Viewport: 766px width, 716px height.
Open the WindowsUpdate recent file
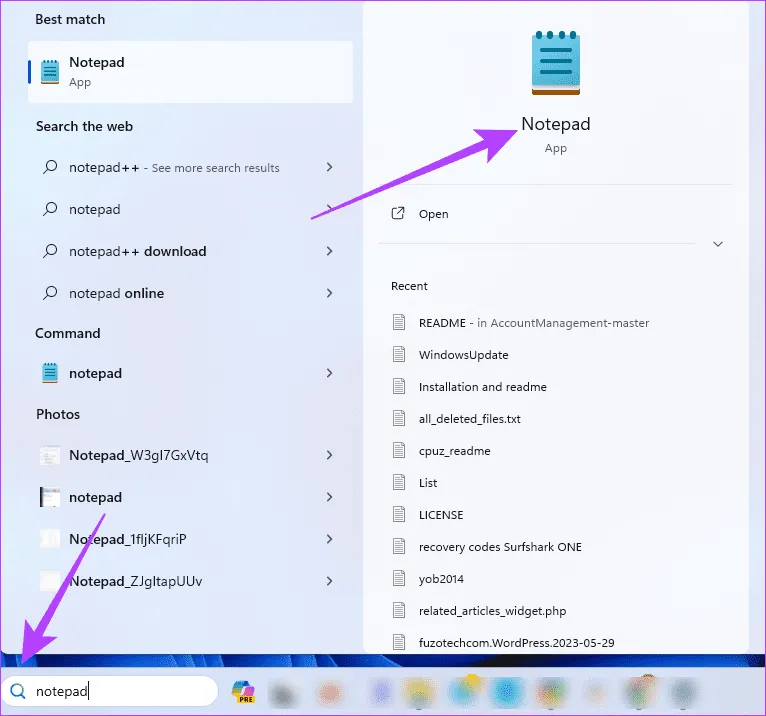tap(463, 355)
